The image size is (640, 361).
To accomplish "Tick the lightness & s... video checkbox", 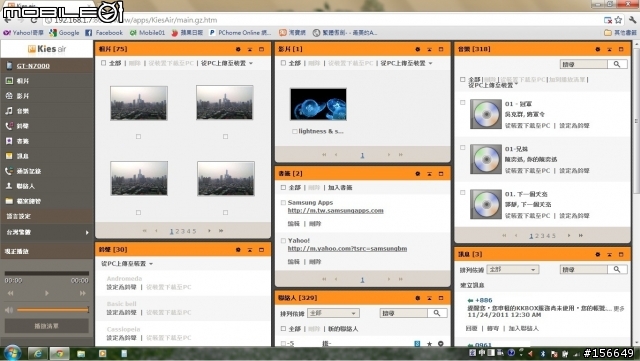I will click(x=295, y=131).
